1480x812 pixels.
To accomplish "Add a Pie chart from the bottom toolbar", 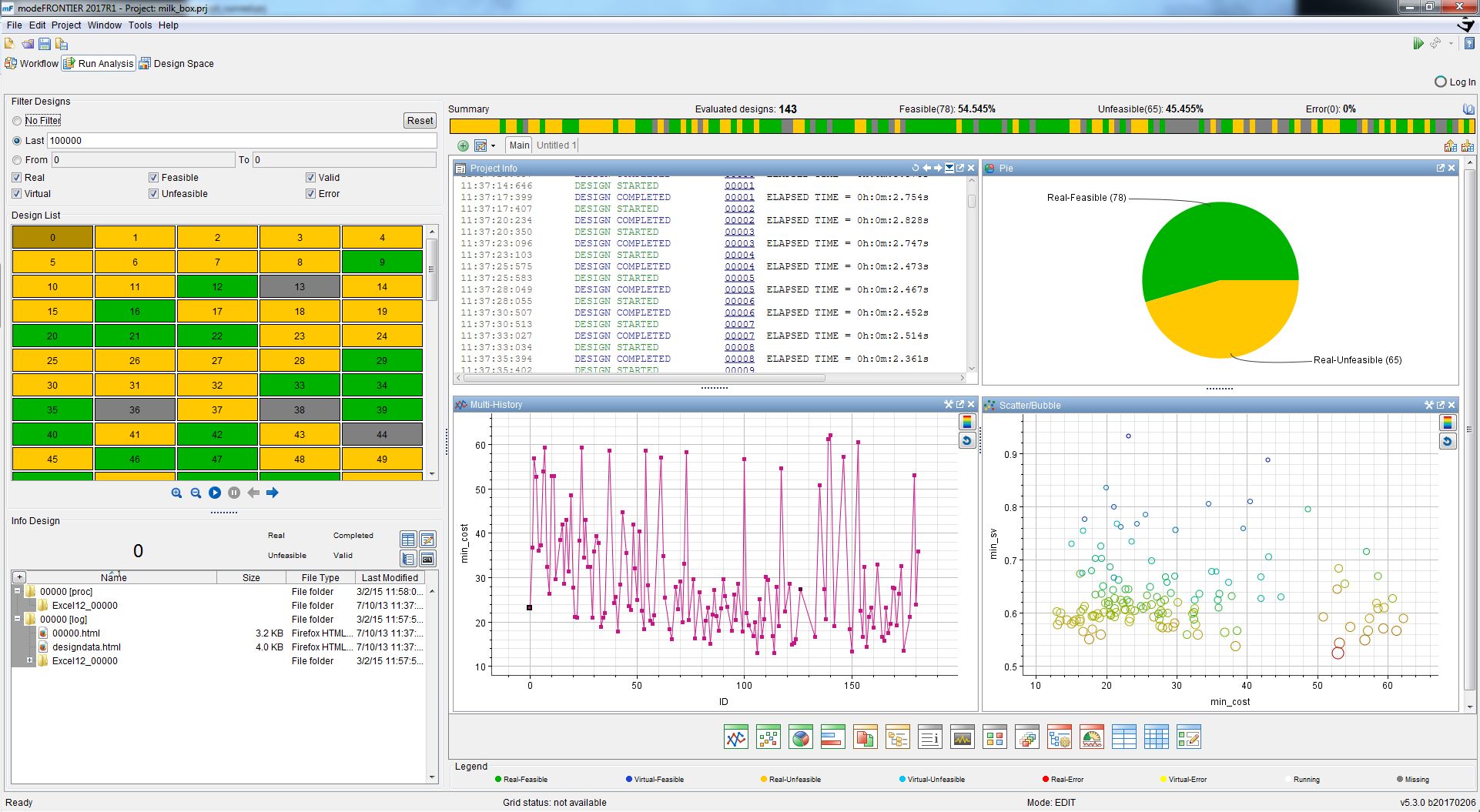I will (x=801, y=737).
